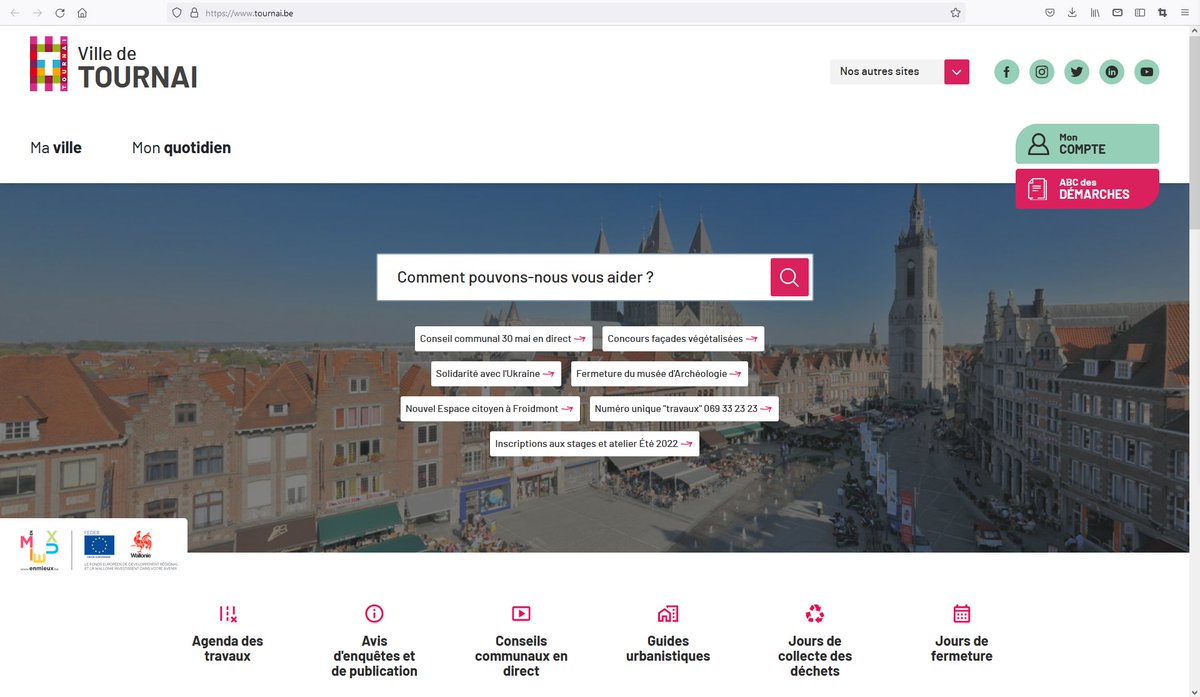Open Conseil communal 30 mai en direct

click(503, 339)
